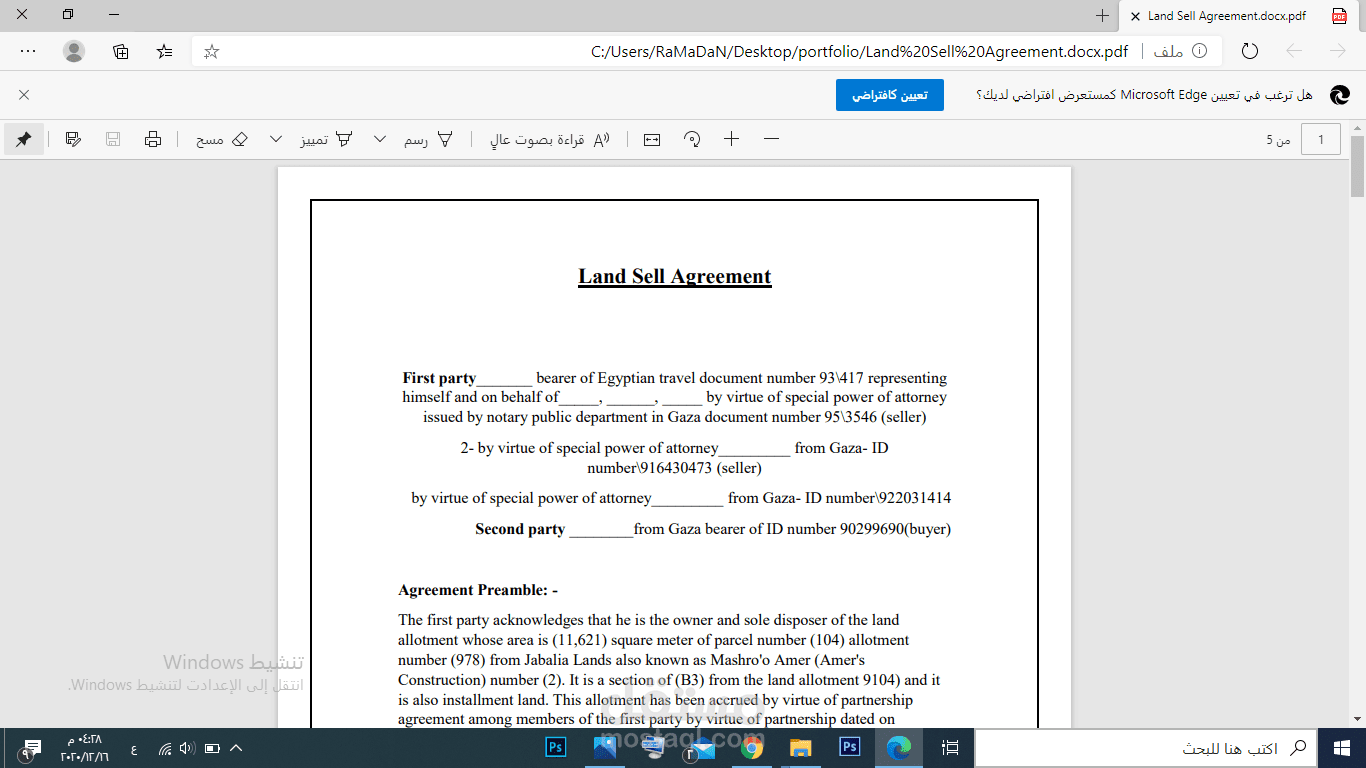Image resolution: width=1366 pixels, height=768 pixels.
Task: Open the Mail app from the taskbar
Action: pyautogui.click(x=703, y=748)
